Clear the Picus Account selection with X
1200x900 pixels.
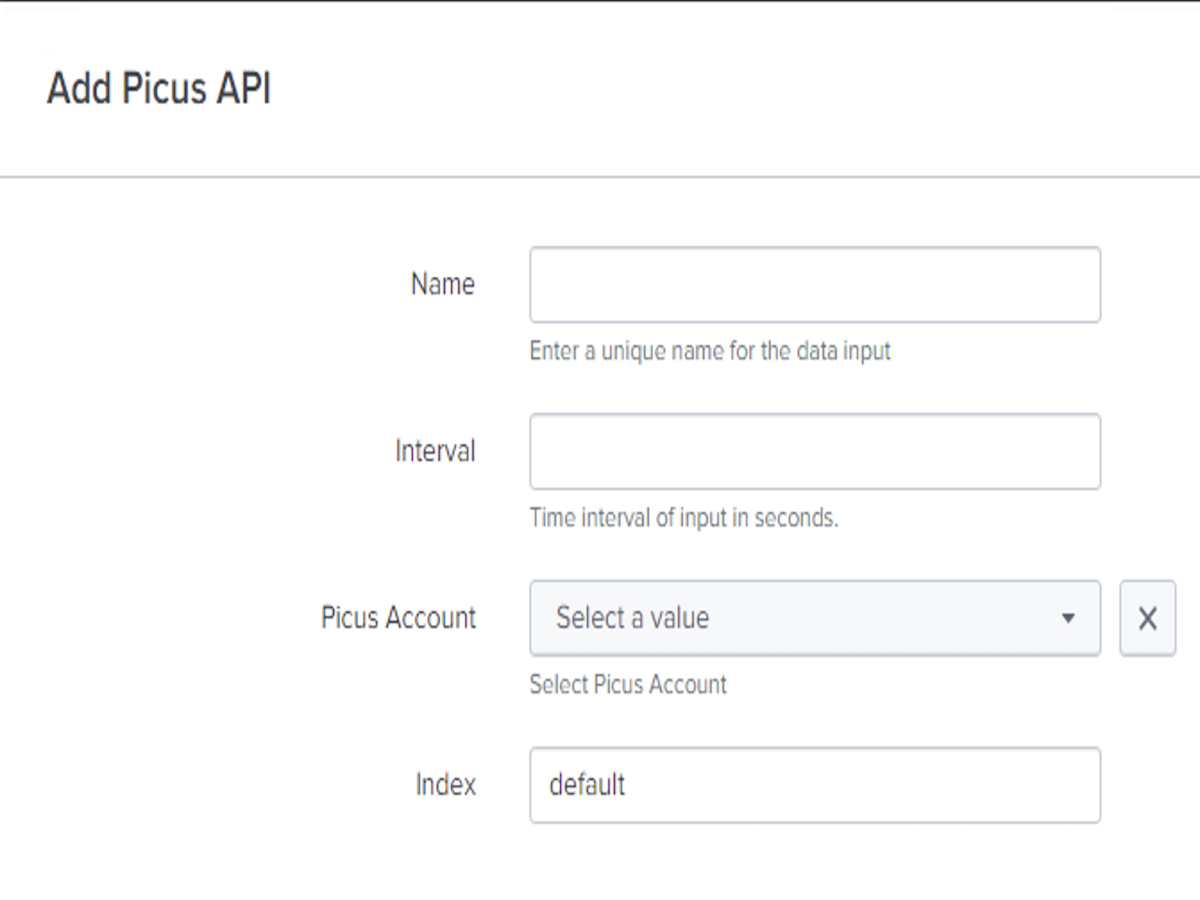pyautogui.click(x=1148, y=618)
